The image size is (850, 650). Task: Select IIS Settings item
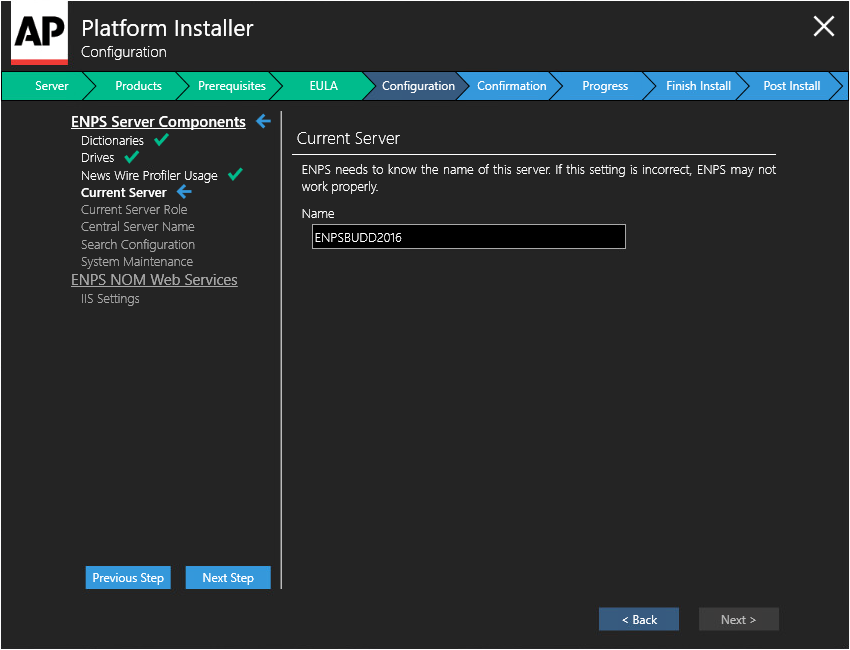[110, 299]
